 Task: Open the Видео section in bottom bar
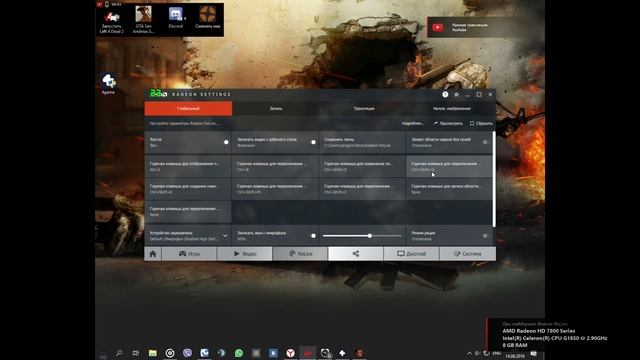[x=245, y=253]
